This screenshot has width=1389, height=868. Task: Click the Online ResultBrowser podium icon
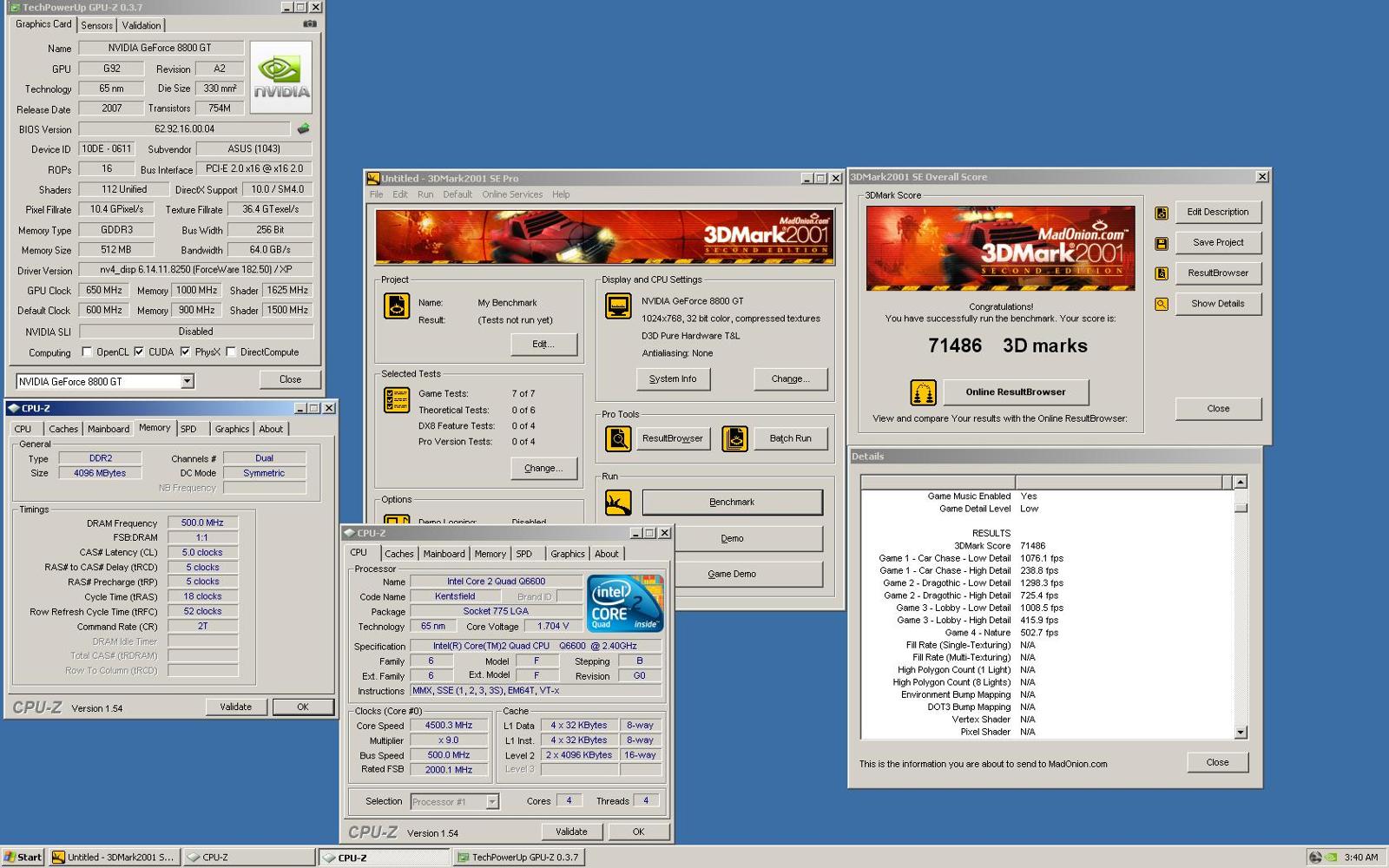pos(923,392)
